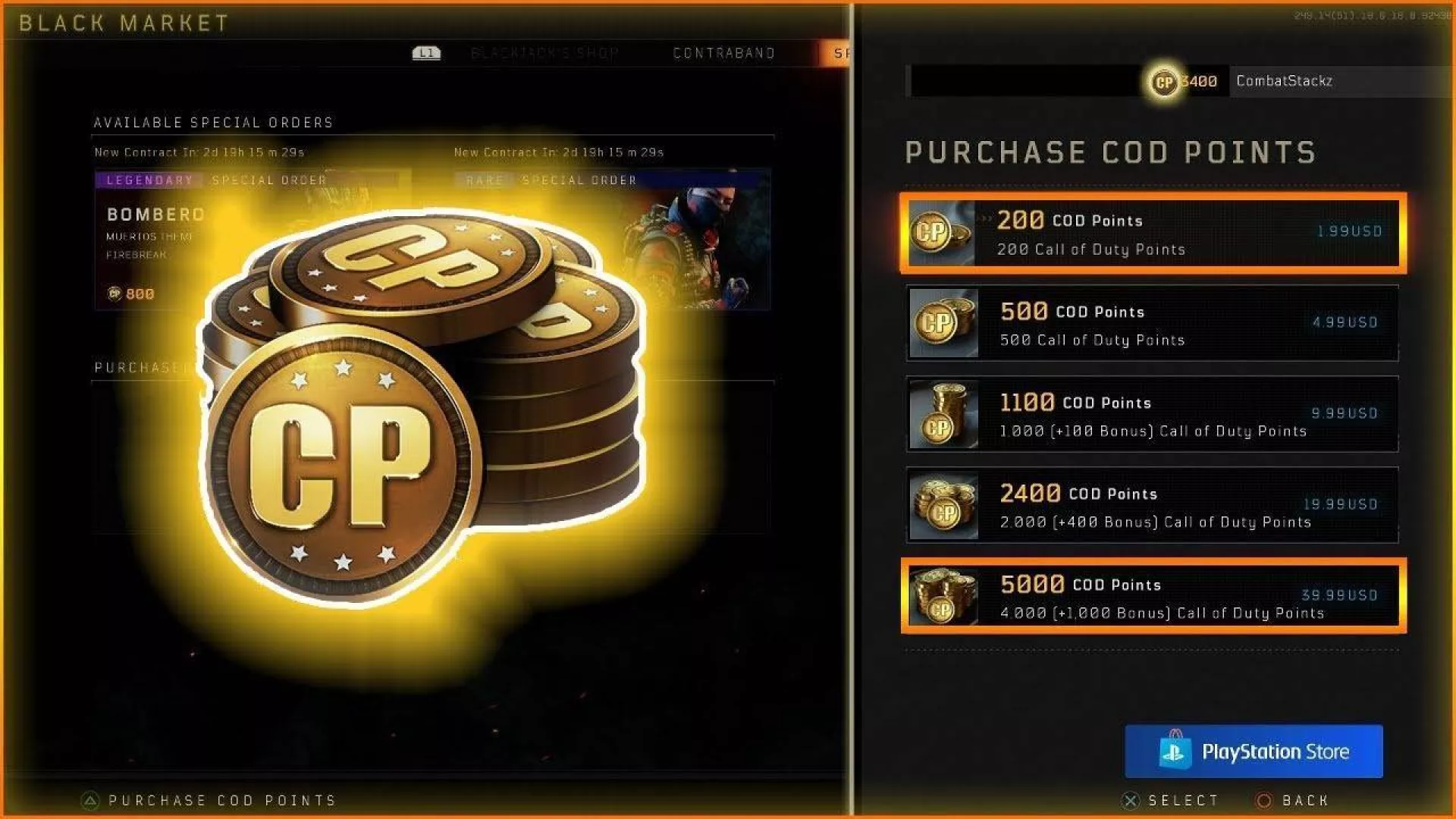Switch to Blackjack's Shop tab
The image size is (1456, 819).
click(544, 53)
